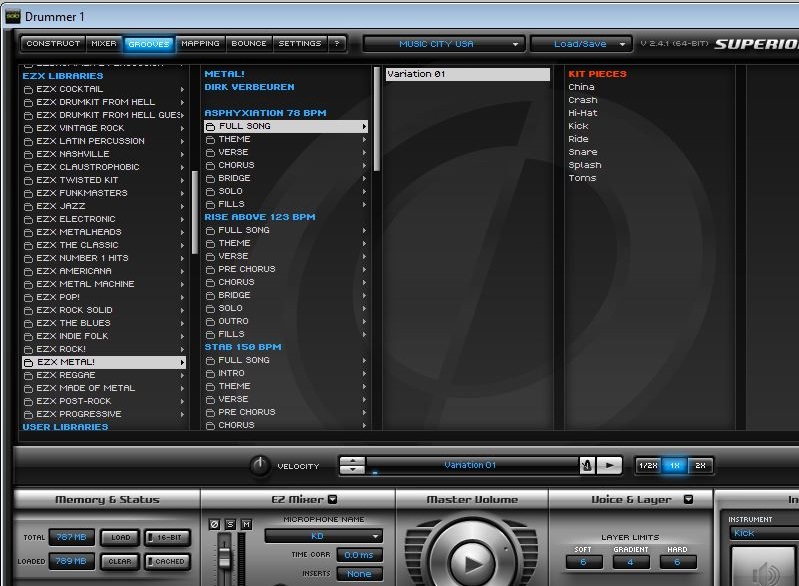The height and width of the screenshot is (586, 799).
Task: Solo the mixer channel with S button
Action: 231,524
